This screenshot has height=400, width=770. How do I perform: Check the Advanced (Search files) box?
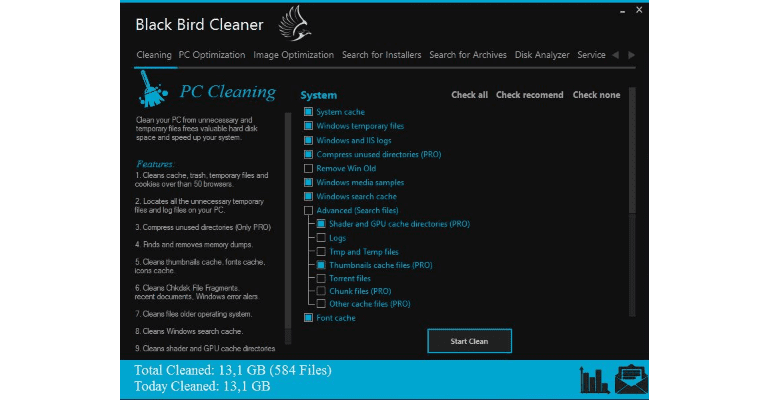pyautogui.click(x=308, y=210)
